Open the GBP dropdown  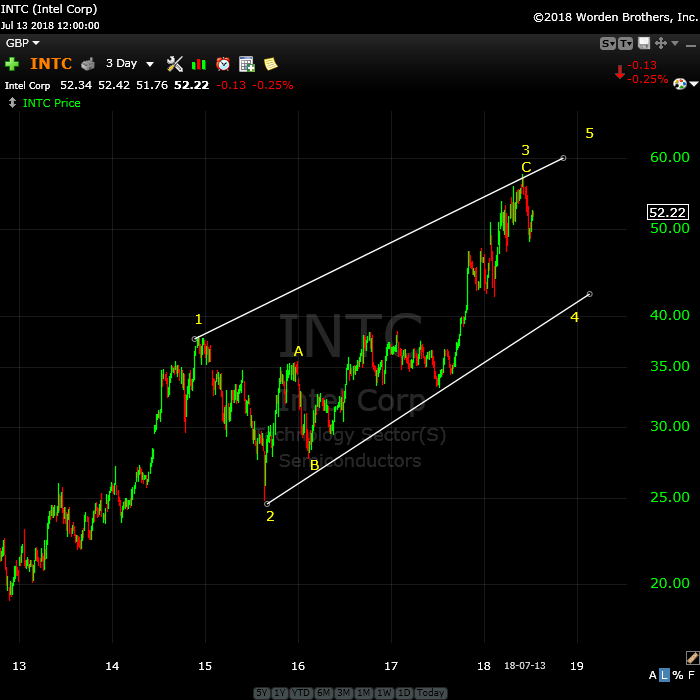(x=22, y=43)
